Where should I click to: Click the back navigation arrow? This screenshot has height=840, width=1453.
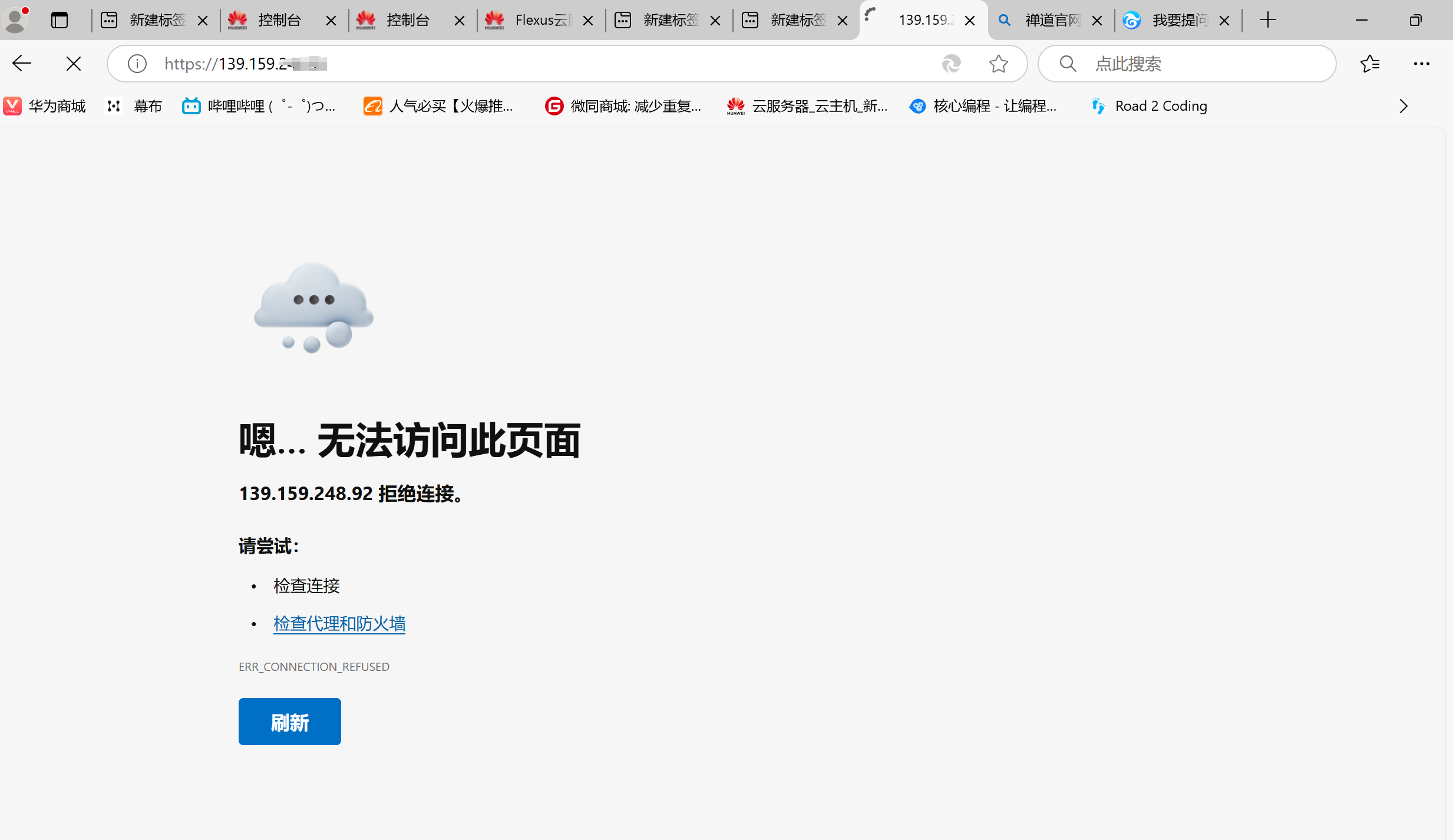pos(22,64)
